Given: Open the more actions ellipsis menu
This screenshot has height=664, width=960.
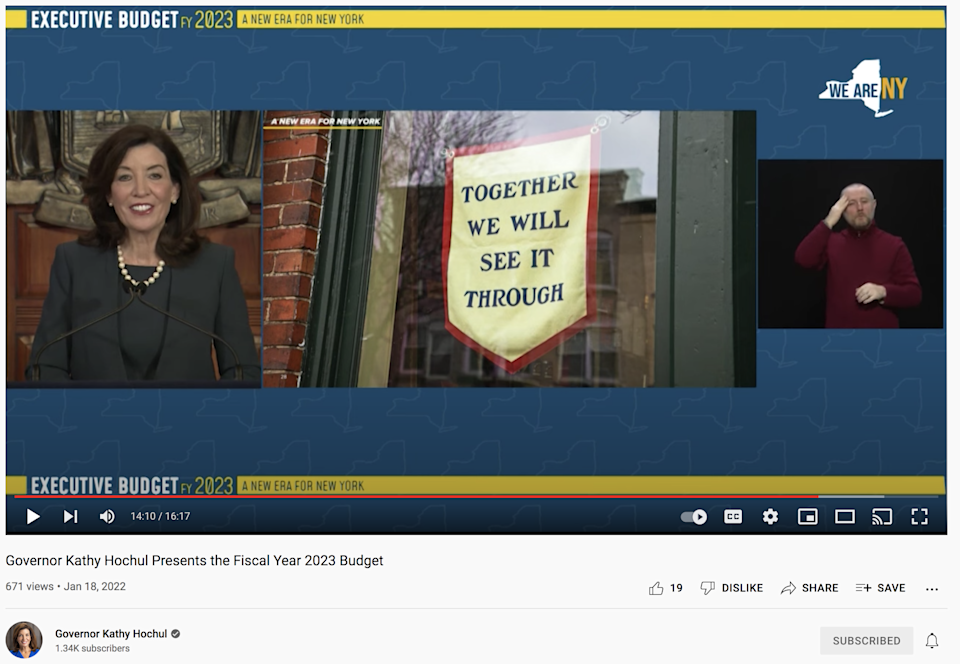Looking at the screenshot, I should (x=932, y=589).
